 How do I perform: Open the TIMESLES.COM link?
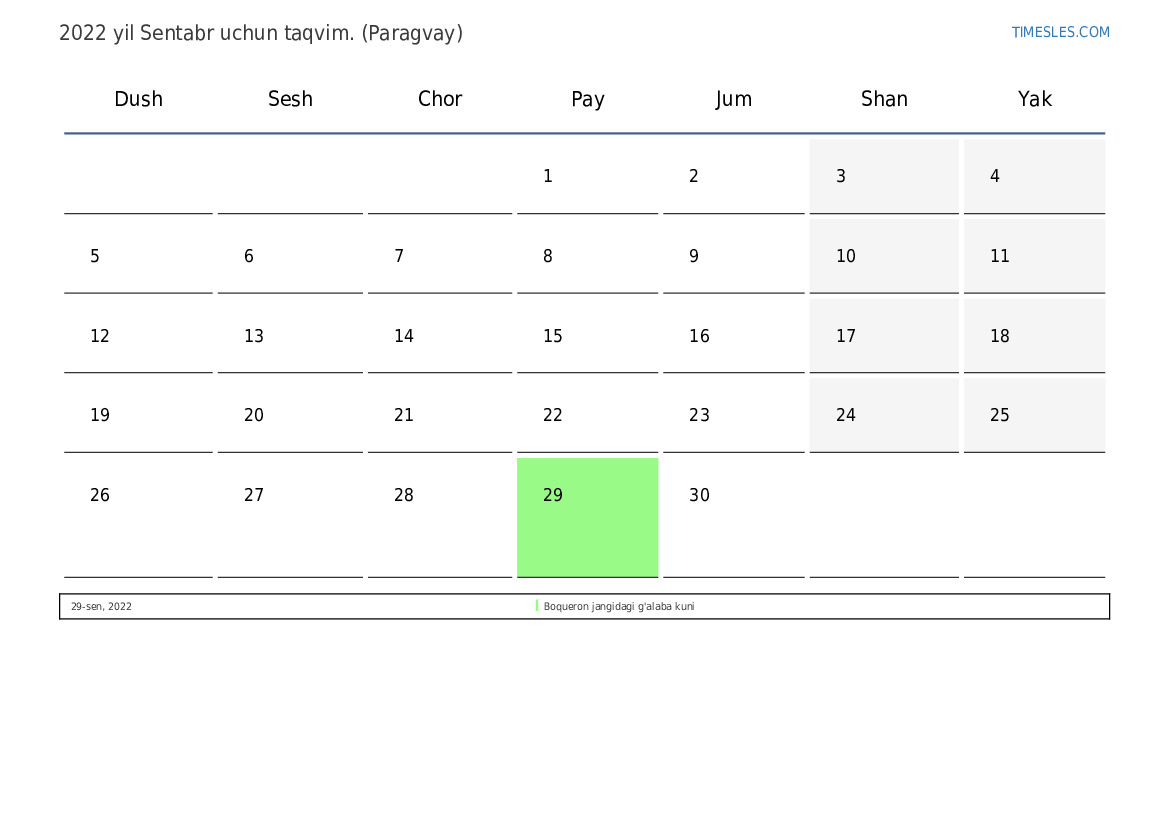(x=1060, y=32)
